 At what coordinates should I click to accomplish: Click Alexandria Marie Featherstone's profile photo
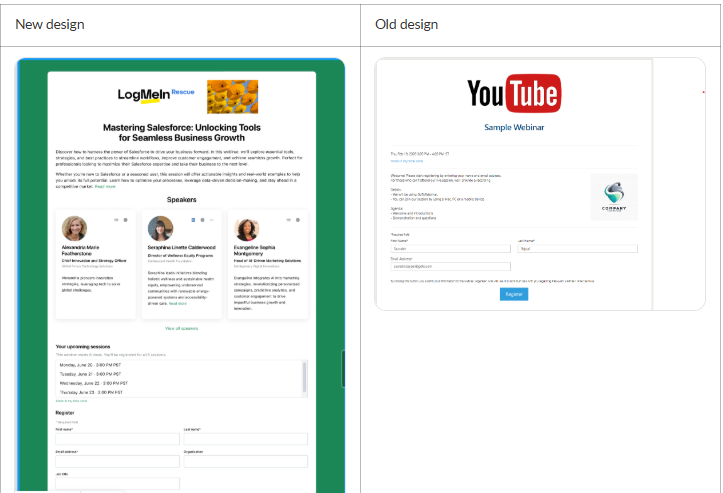coord(74,228)
